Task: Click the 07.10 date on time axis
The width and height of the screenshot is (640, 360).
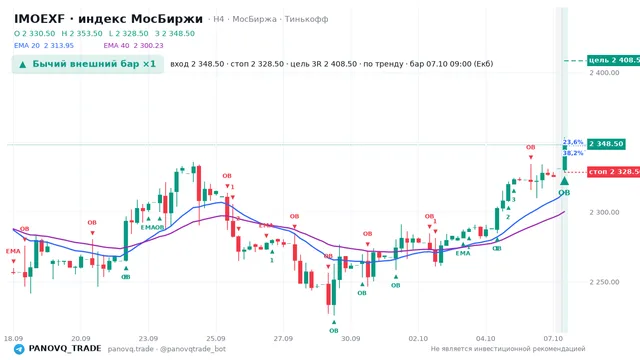Action: [x=553, y=339]
